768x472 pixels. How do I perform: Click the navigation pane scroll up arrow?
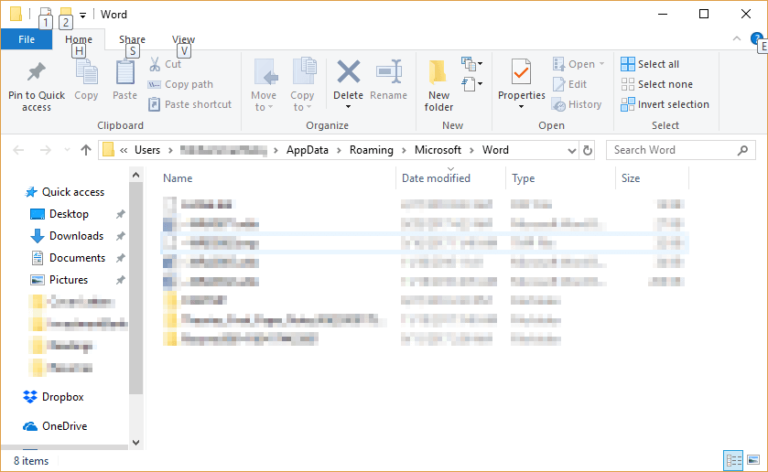pos(136,175)
